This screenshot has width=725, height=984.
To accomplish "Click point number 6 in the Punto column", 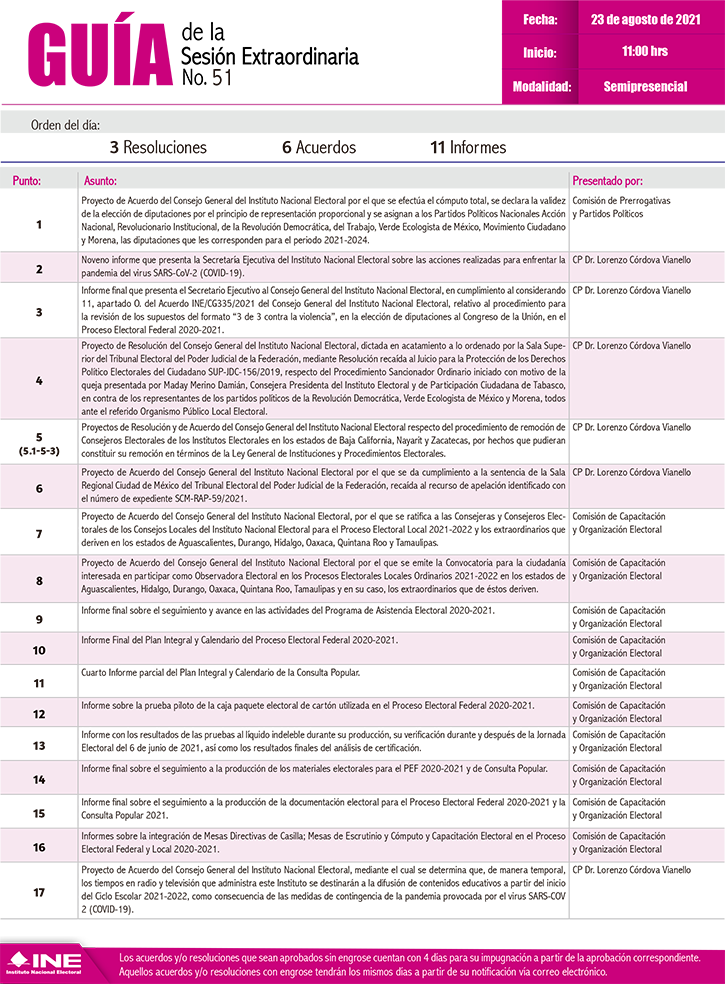I will (x=39, y=488).
